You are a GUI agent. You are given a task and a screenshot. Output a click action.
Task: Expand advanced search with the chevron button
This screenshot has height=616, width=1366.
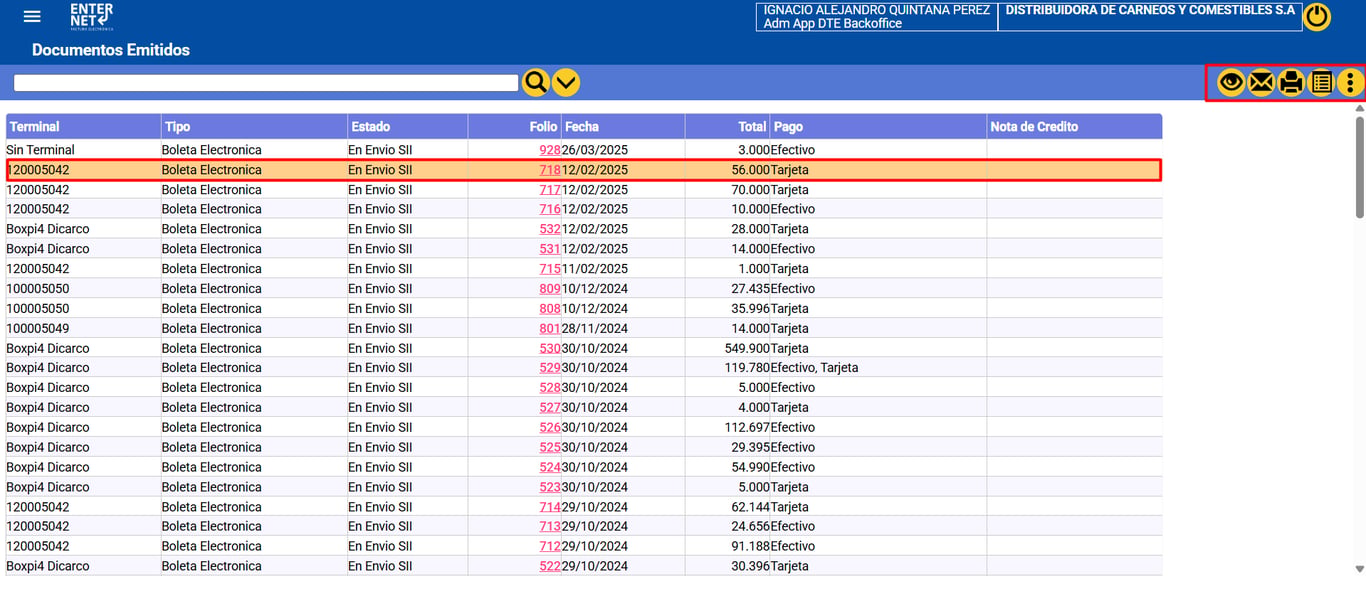(566, 82)
